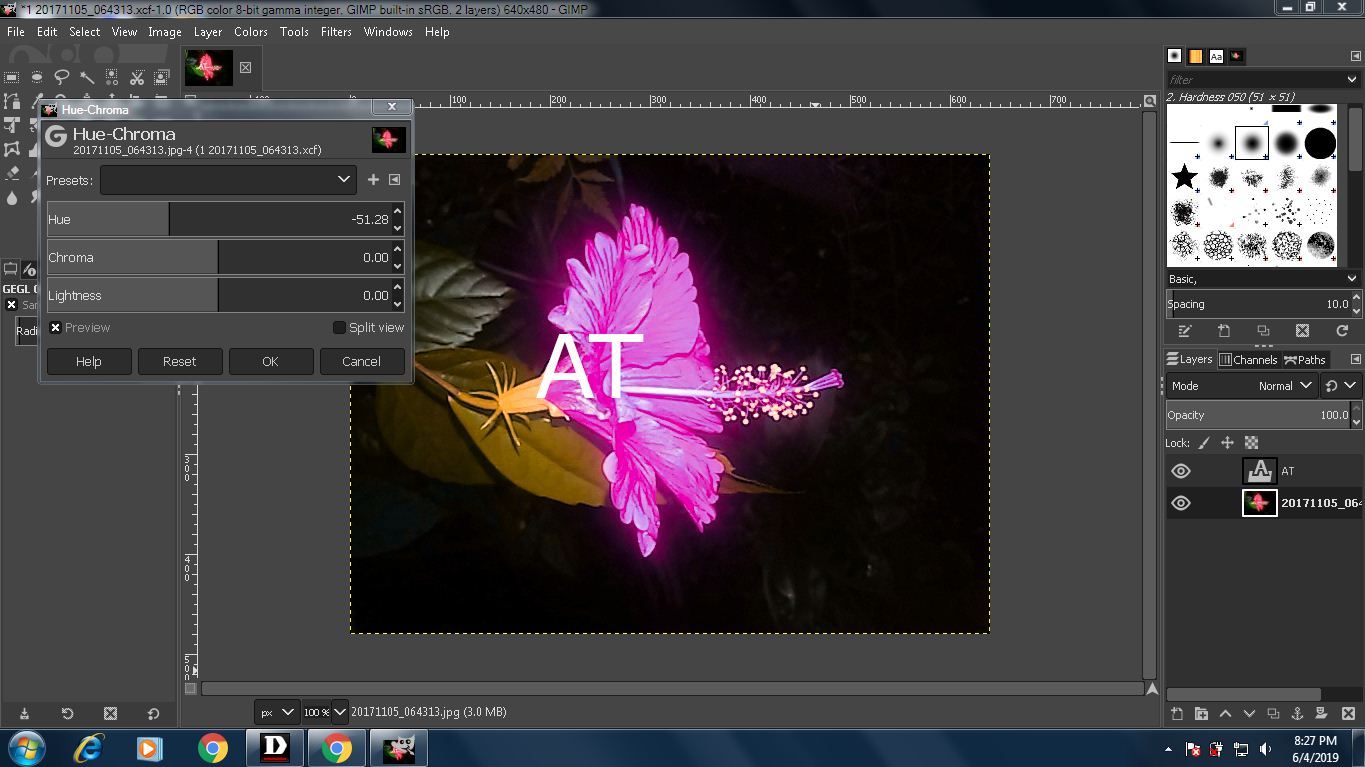Switch to the Paths tab

click(x=1305, y=360)
